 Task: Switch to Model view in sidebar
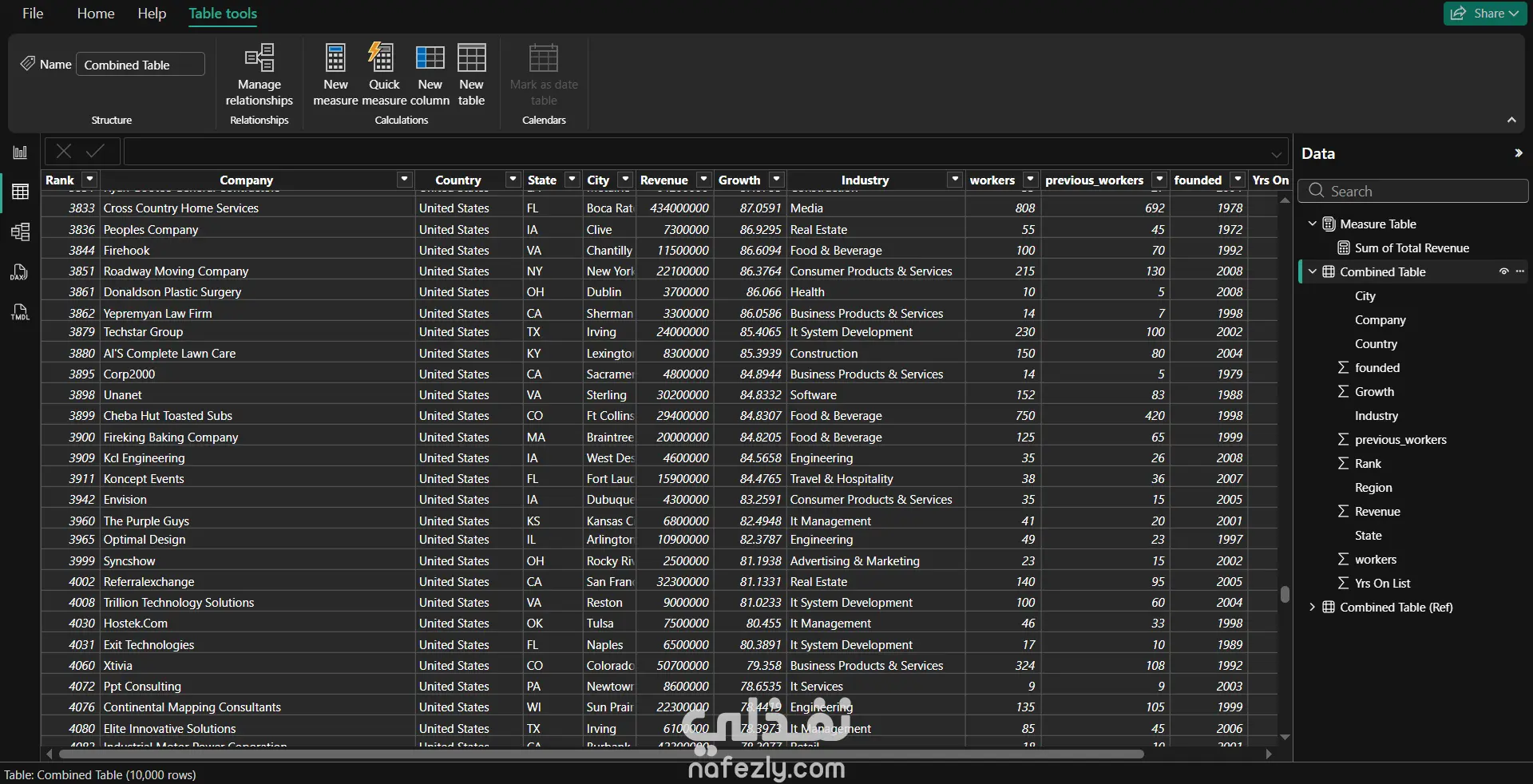20,232
